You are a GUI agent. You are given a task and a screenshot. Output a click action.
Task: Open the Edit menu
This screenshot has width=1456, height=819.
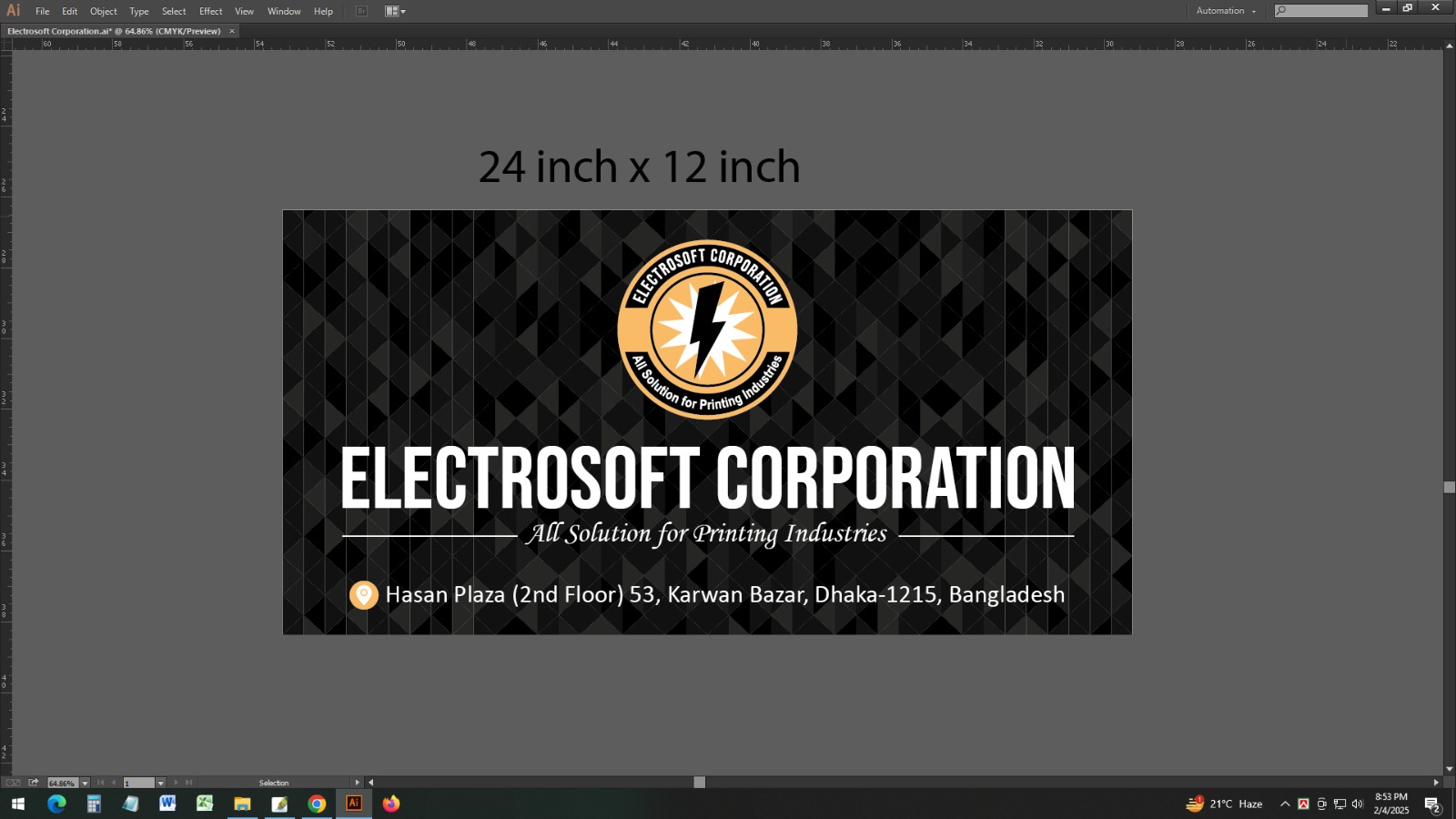click(69, 11)
